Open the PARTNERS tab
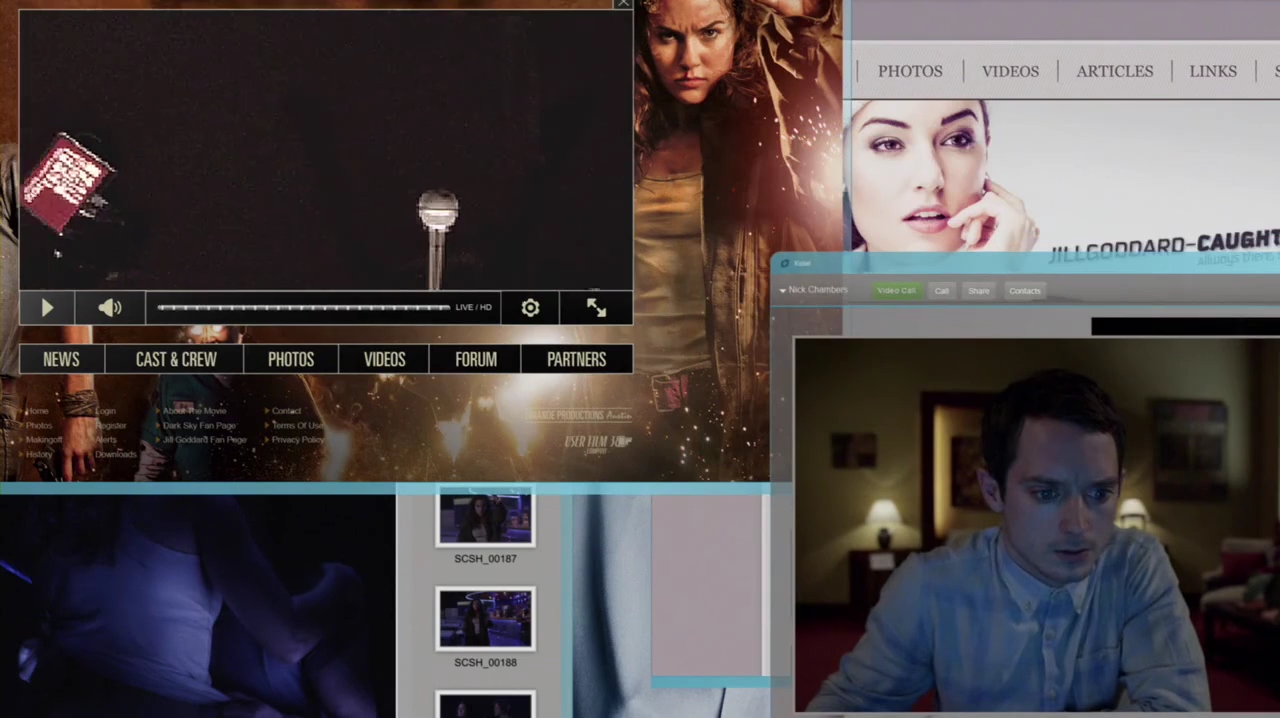Image resolution: width=1280 pixels, height=718 pixels. (577, 359)
